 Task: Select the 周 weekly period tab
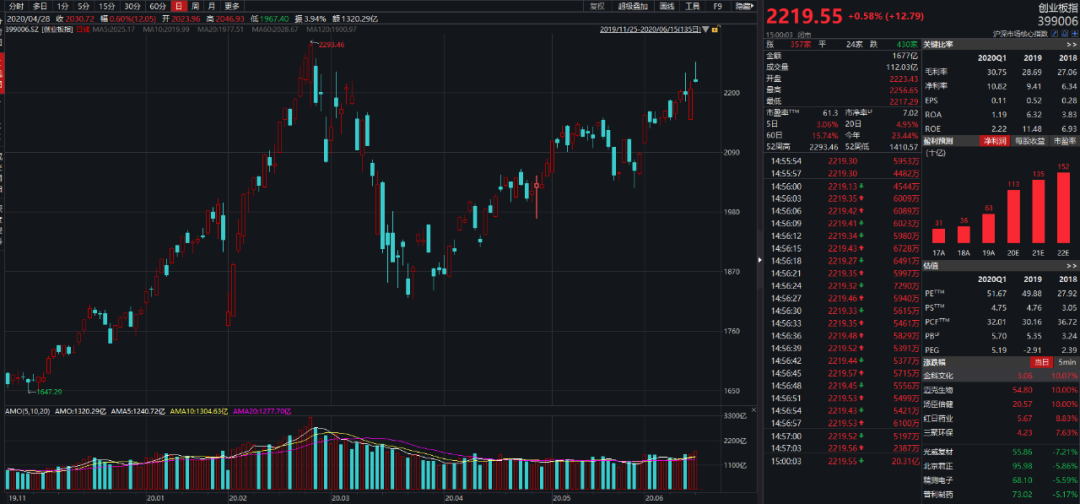point(195,6)
